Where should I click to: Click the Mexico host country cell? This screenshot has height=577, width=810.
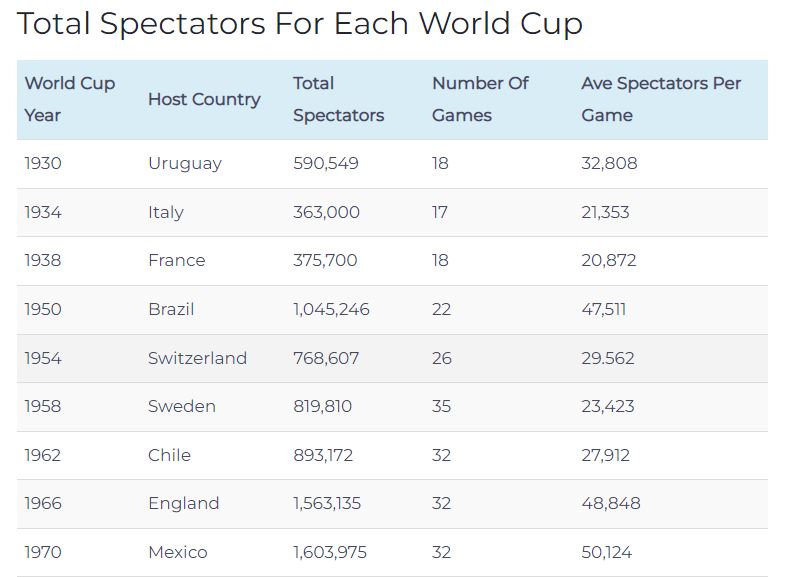[178, 552]
